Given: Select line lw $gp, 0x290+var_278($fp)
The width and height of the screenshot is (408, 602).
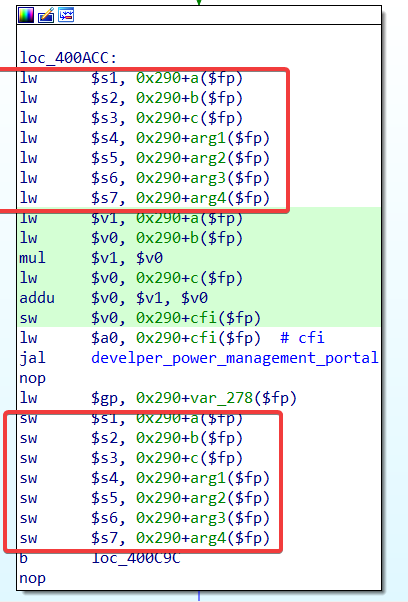Looking at the screenshot, I should [158, 398].
